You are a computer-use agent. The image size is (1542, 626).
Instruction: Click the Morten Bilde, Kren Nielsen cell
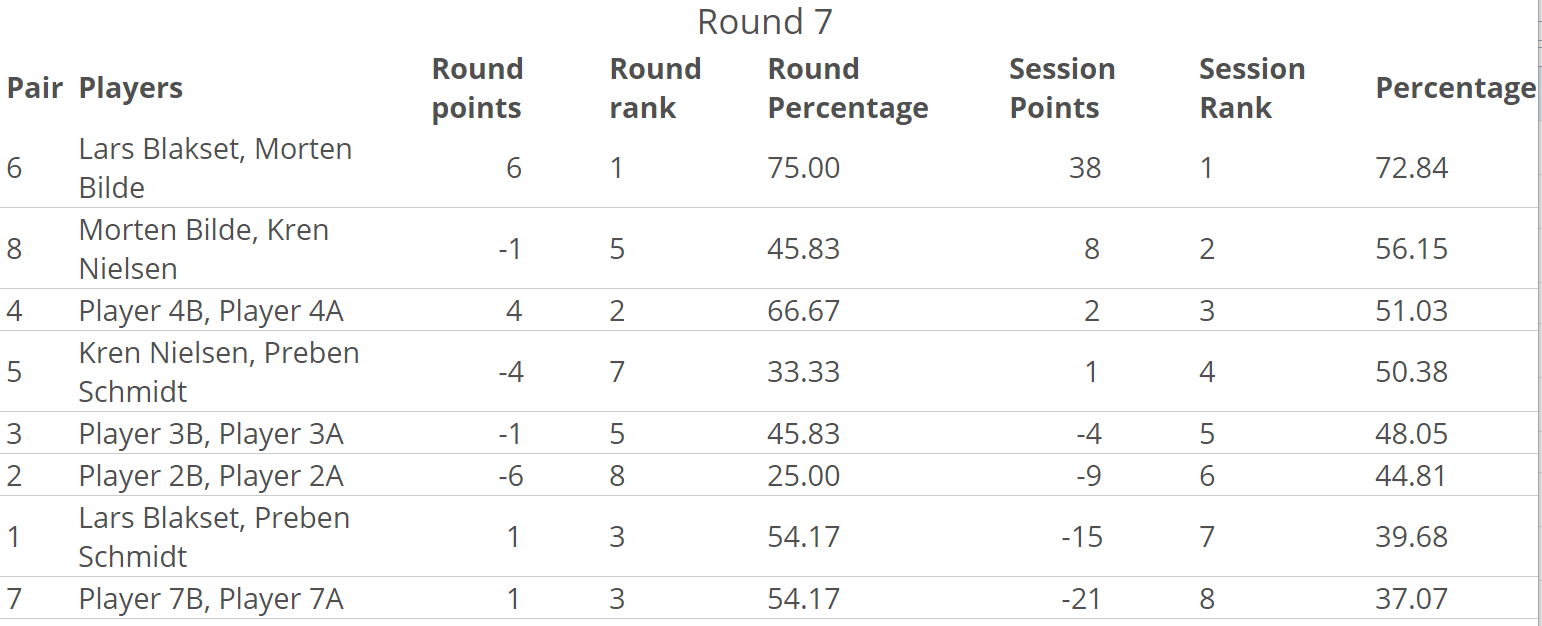(x=203, y=249)
